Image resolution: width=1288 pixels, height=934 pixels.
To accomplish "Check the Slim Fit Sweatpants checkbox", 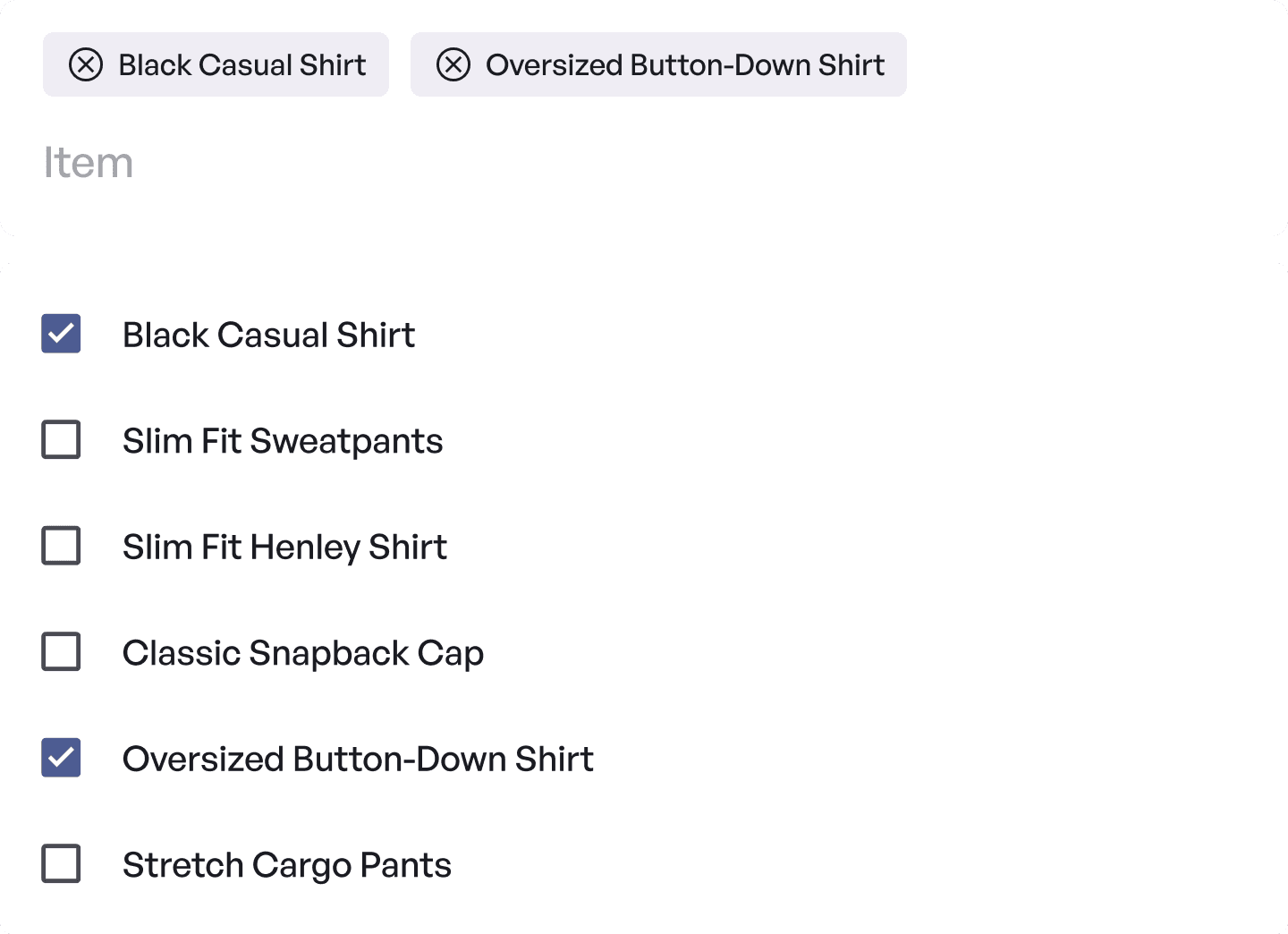I will click(x=61, y=439).
